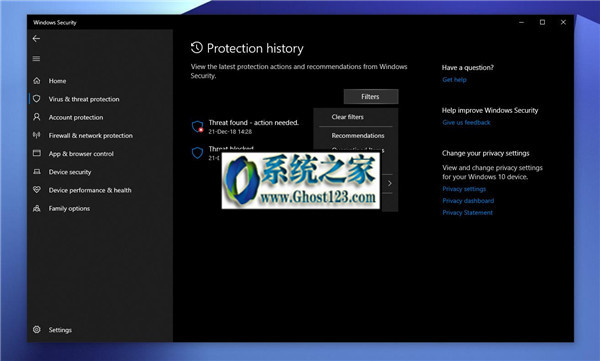
Task: Click the Get help link
Action: tap(454, 80)
